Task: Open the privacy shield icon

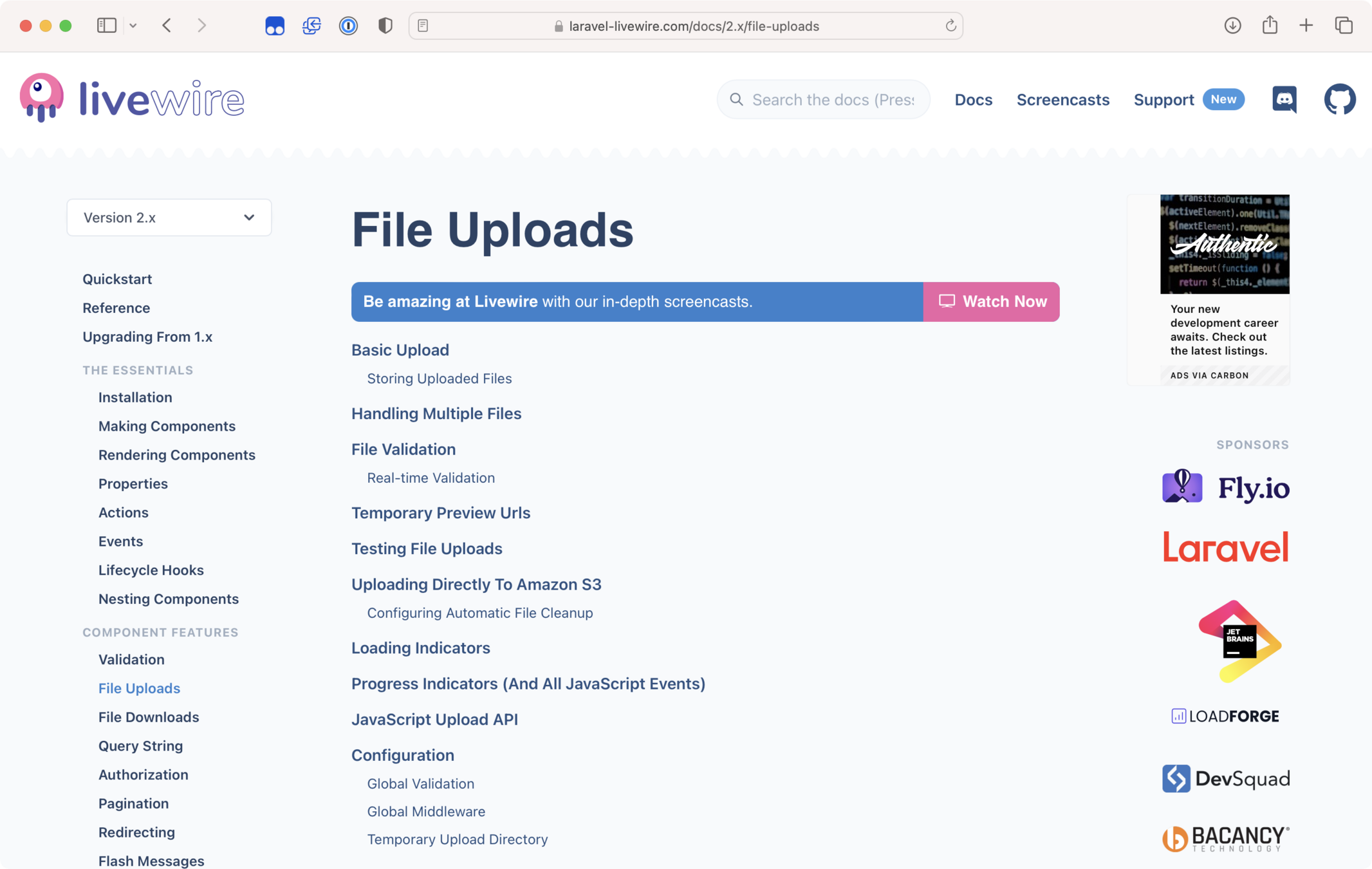Action: tap(385, 26)
